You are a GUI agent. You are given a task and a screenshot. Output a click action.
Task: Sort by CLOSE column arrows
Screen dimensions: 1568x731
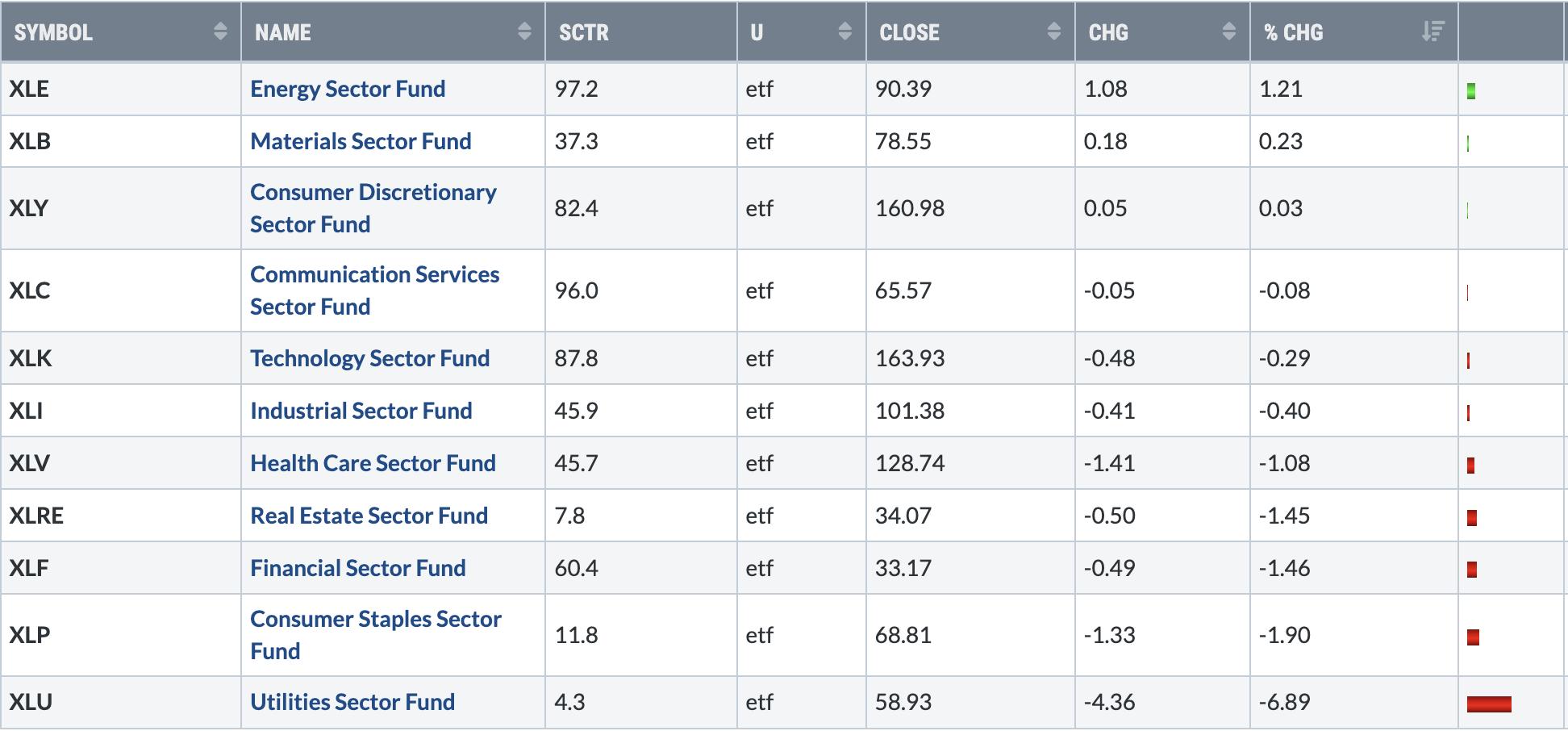[1053, 32]
